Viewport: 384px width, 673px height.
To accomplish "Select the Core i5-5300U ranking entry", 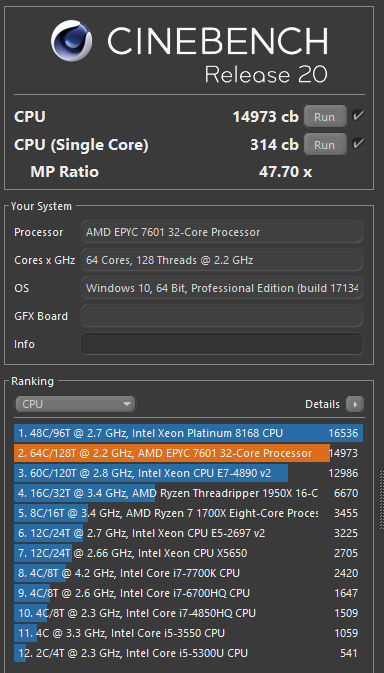I will (x=188, y=653).
